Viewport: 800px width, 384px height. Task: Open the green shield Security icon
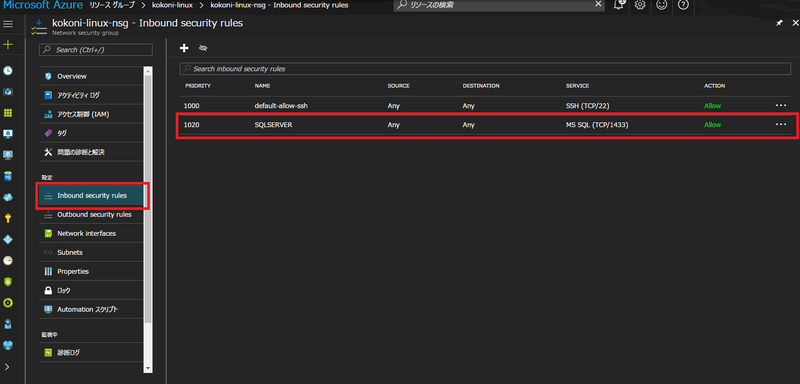pyautogui.click(x=8, y=281)
